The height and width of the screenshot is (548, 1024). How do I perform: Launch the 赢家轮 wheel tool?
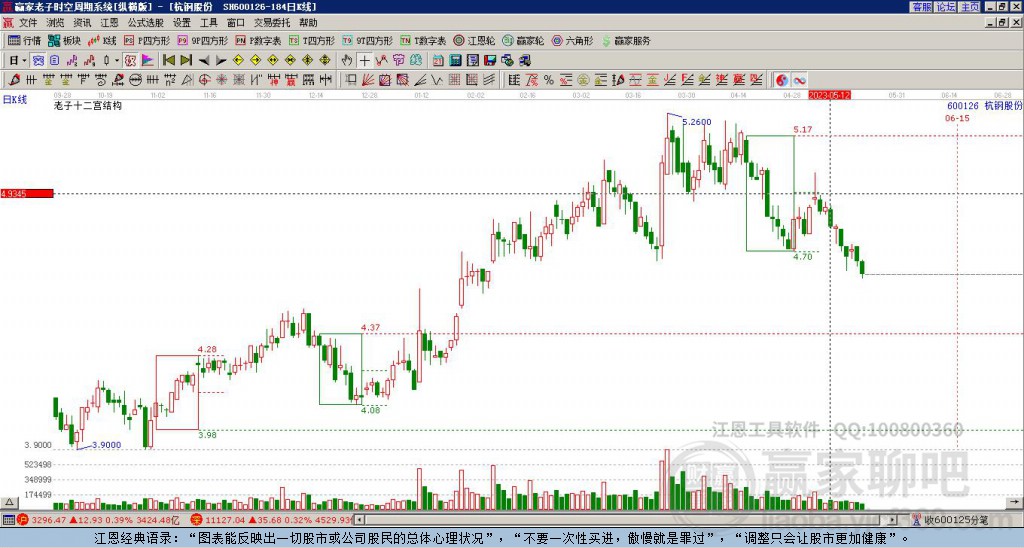tap(523, 40)
